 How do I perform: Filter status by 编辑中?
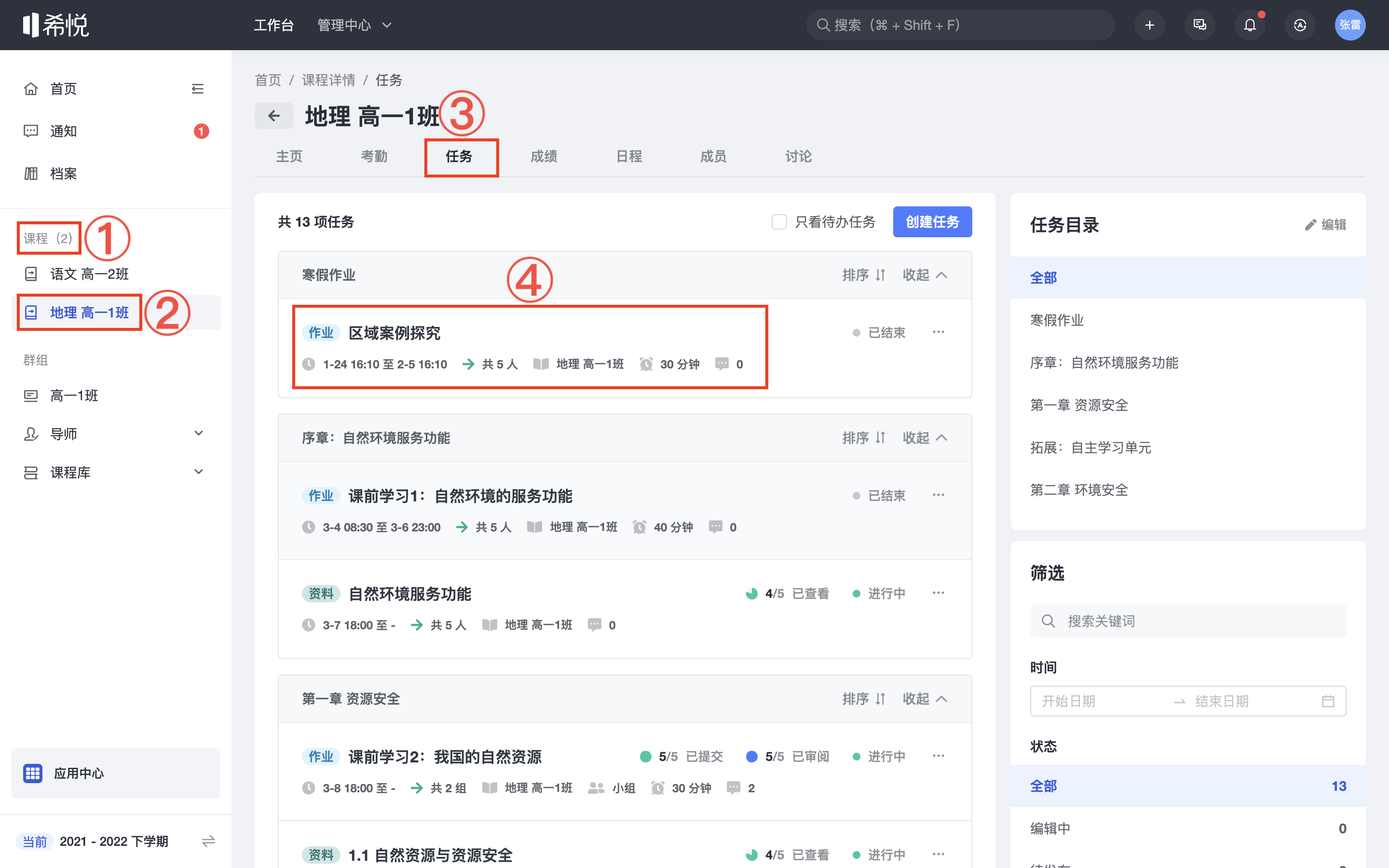pos(1187,828)
